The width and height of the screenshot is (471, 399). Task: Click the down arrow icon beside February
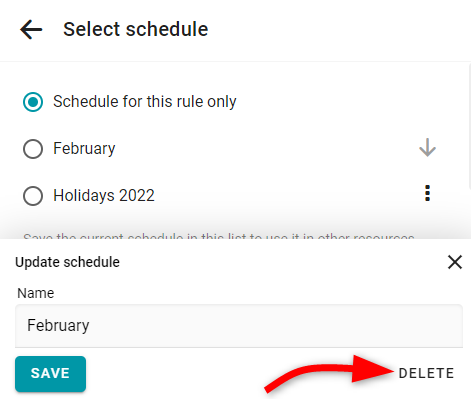tap(427, 148)
